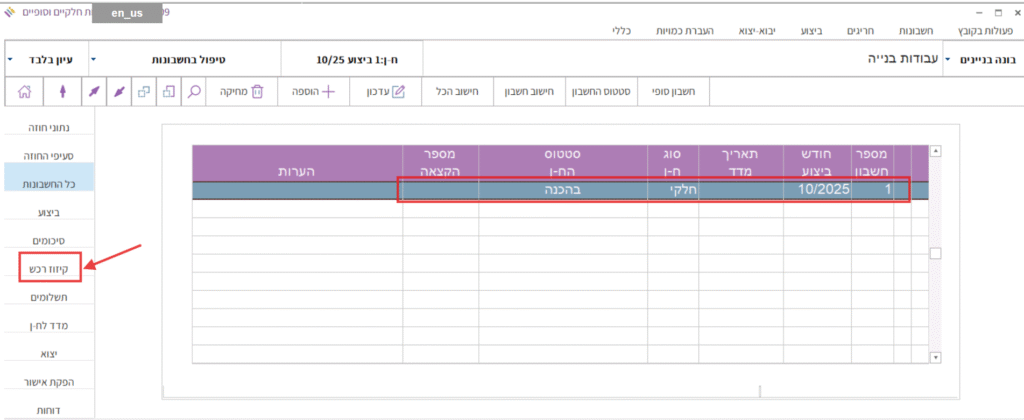Click the חשבון סופי button
The image size is (1024, 420).
pos(673,92)
